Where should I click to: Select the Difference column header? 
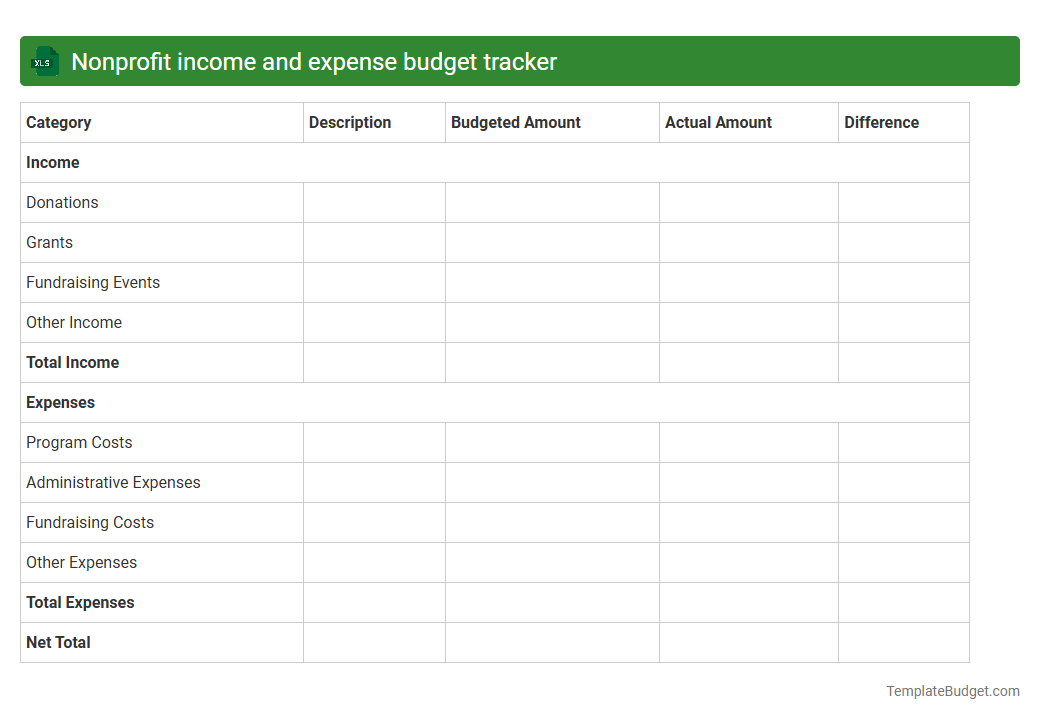click(881, 122)
